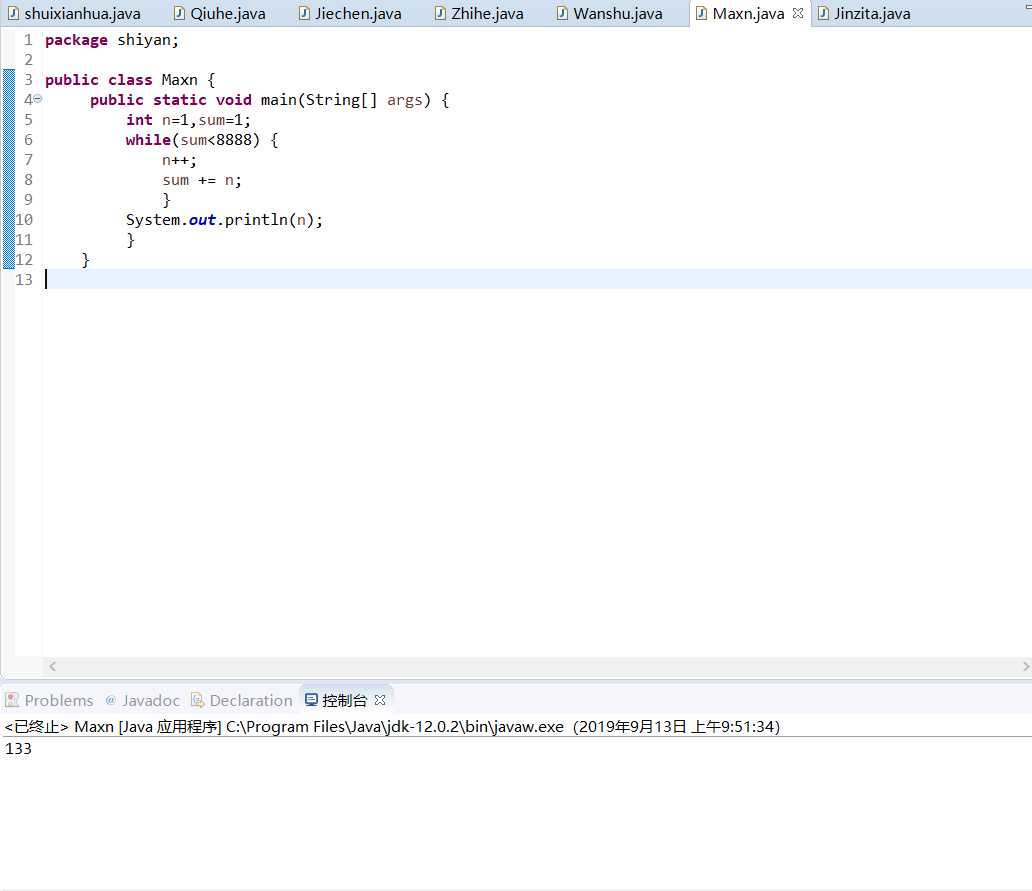This screenshot has height=891, width=1032.
Task: Click the editor scroll left arrow
Action: 53,666
